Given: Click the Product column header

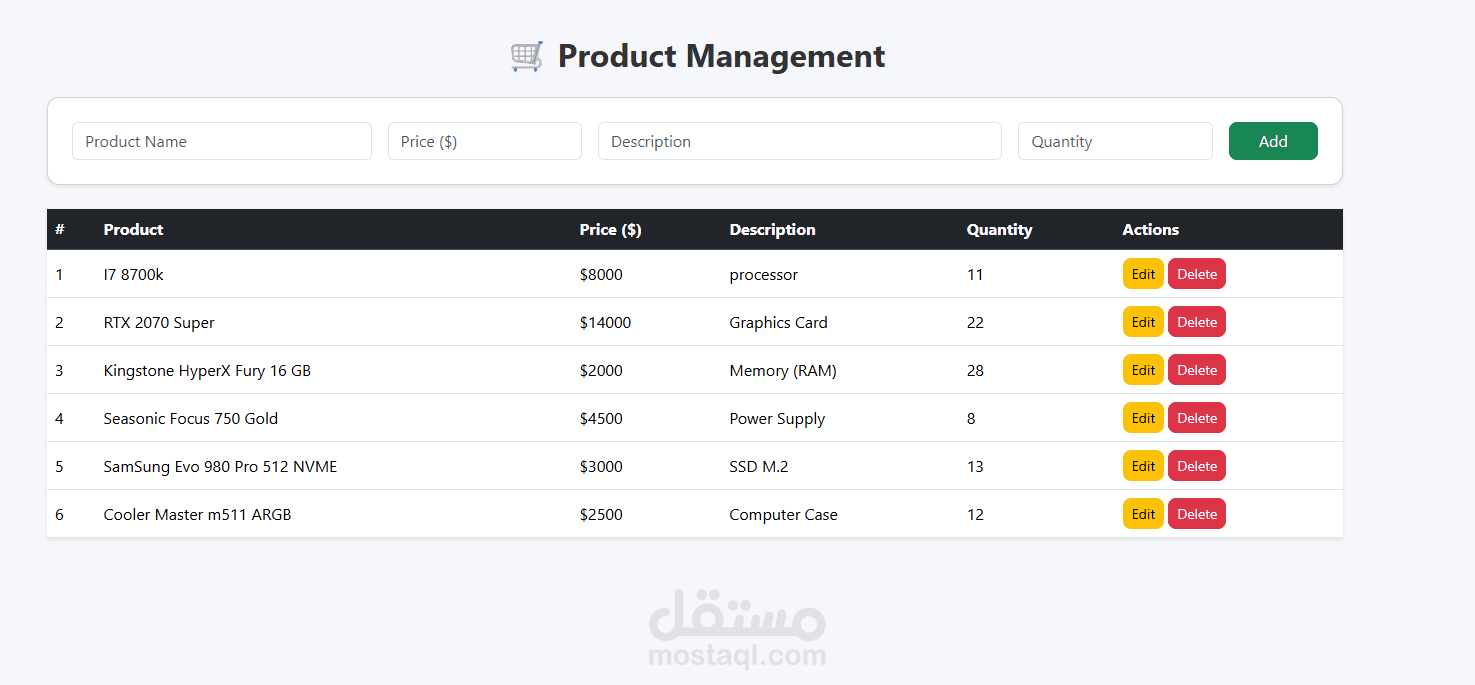Looking at the screenshot, I should 133,230.
